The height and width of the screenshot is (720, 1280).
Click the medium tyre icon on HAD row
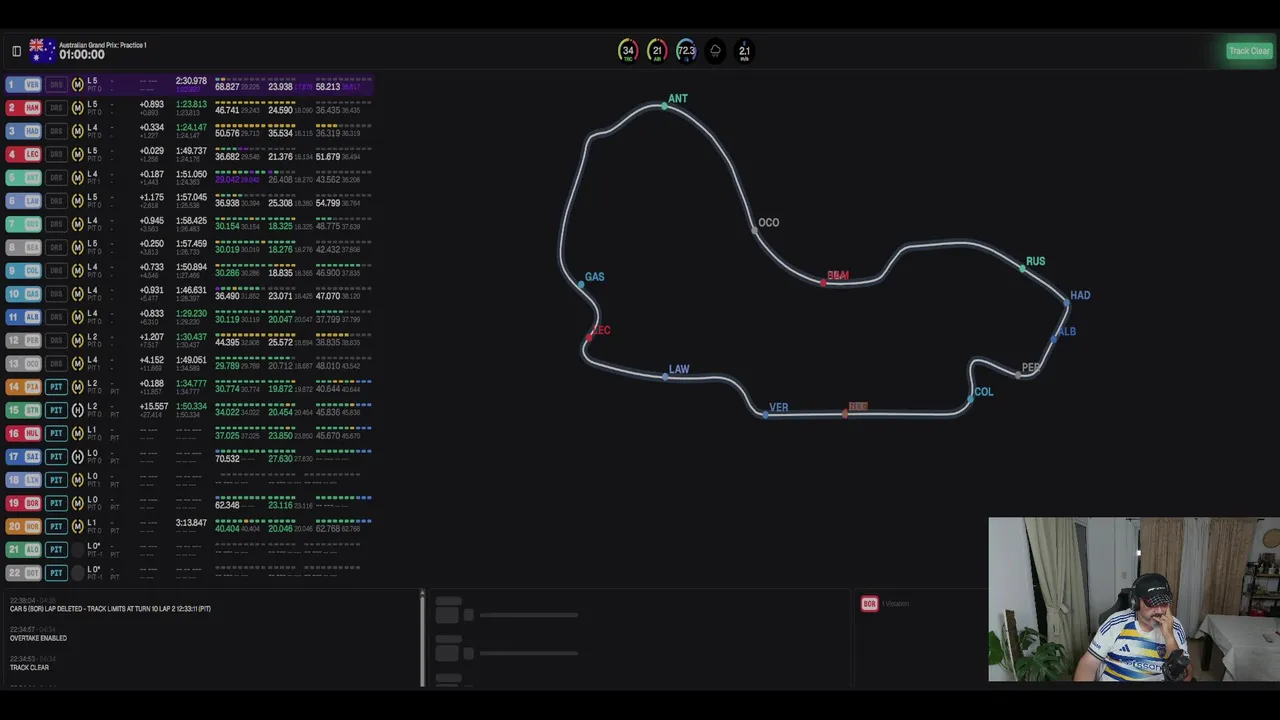(77, 131)
